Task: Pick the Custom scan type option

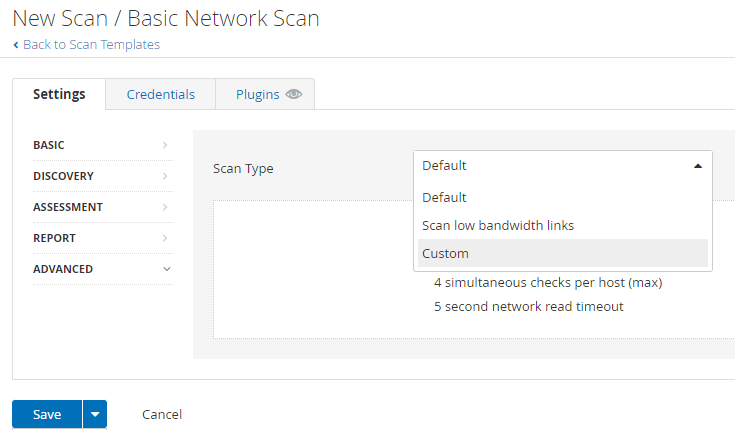Action: (445, 254)
